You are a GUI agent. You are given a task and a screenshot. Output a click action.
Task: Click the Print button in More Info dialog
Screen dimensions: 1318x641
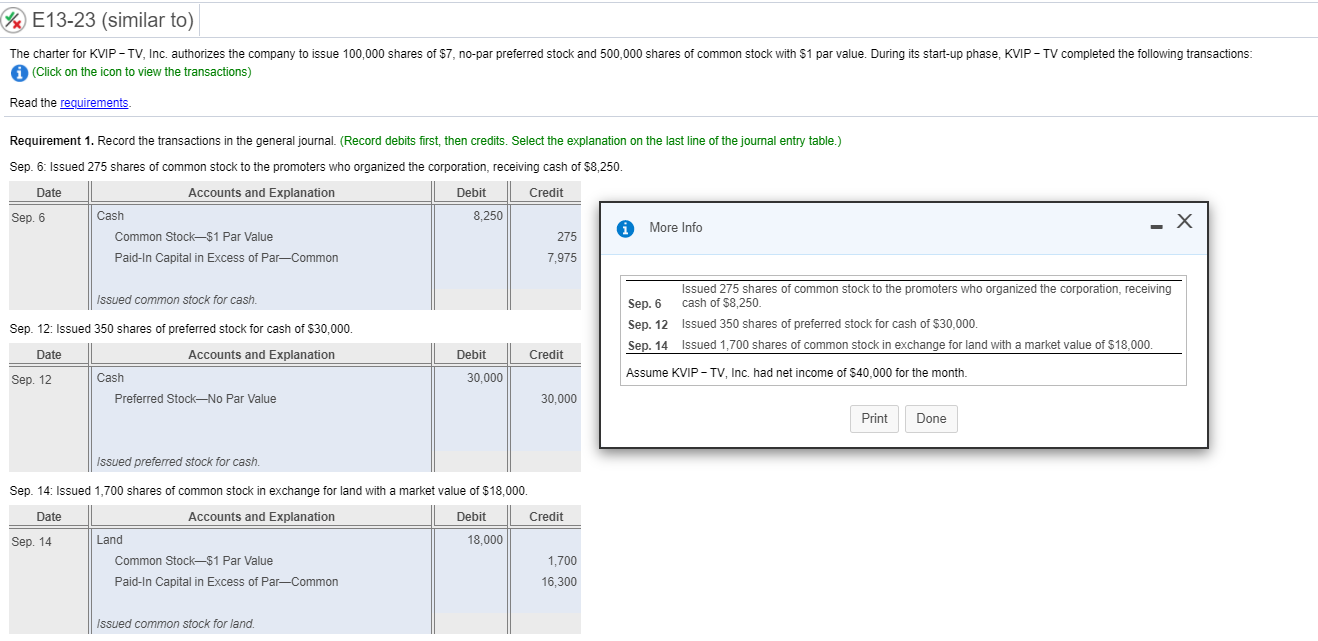874,418
